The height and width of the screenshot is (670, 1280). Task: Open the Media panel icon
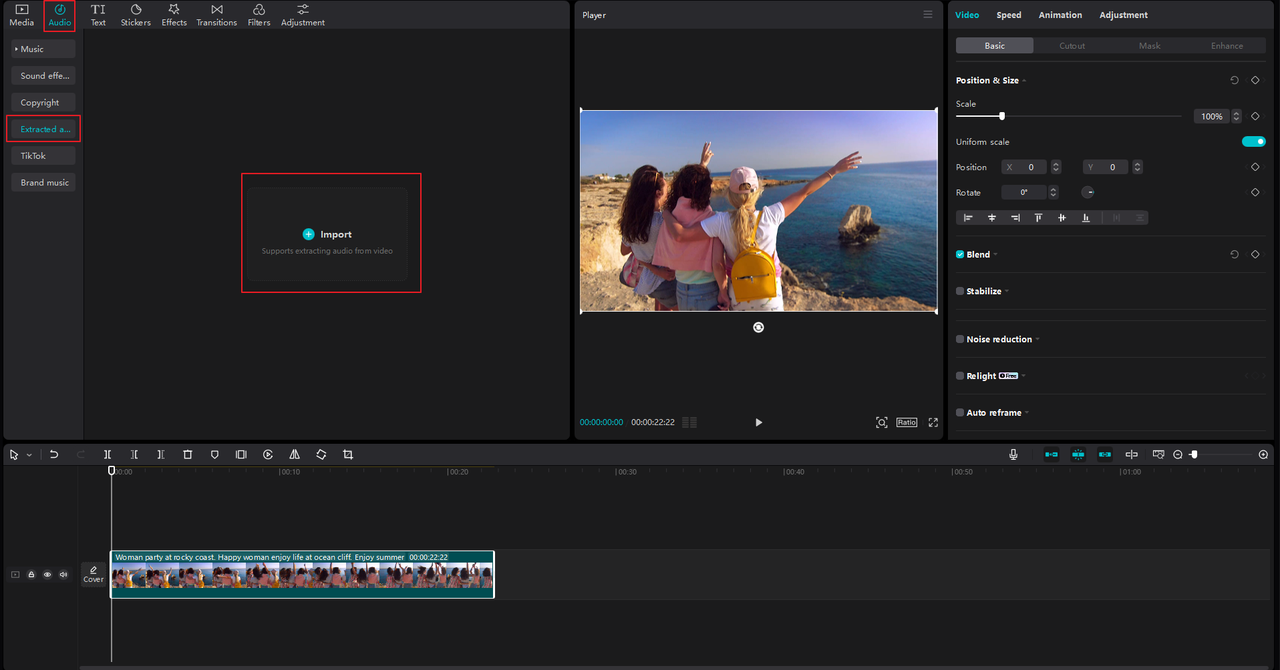(21, 9)
